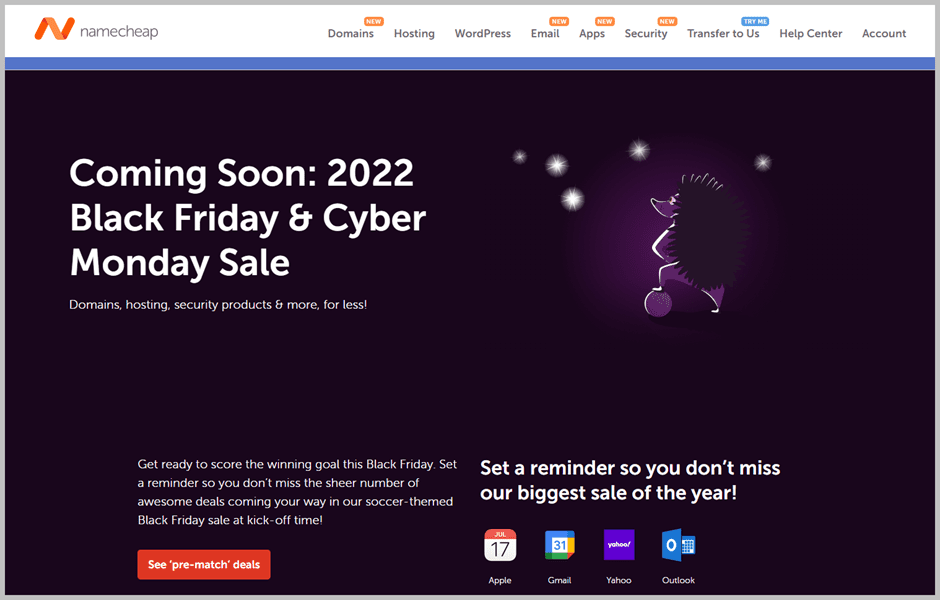The image size is (940, 600).
Task: Select the Apple calendar reminder icon
Action: point(500,545)
